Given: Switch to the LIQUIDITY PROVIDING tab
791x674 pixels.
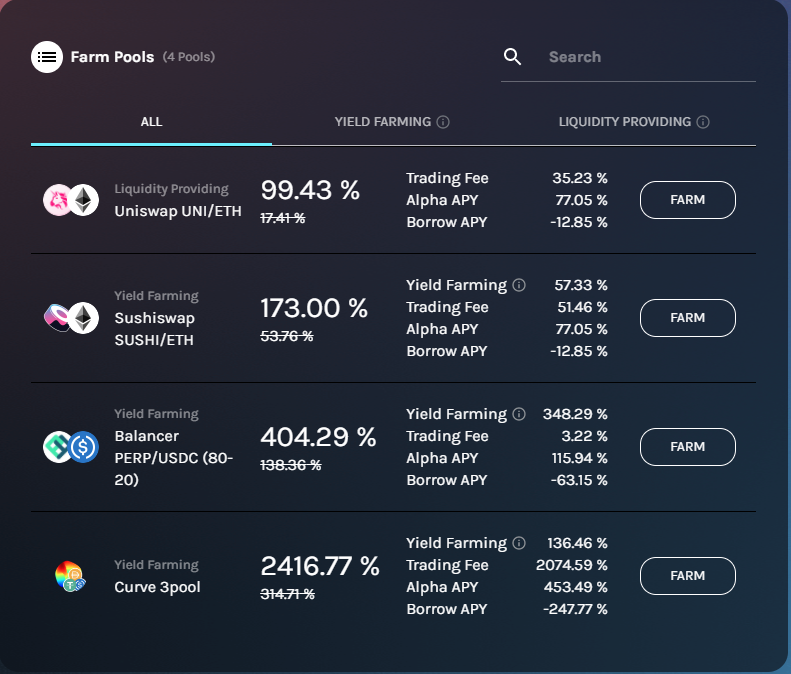Looking at the screenshot, I should [634, 122].
